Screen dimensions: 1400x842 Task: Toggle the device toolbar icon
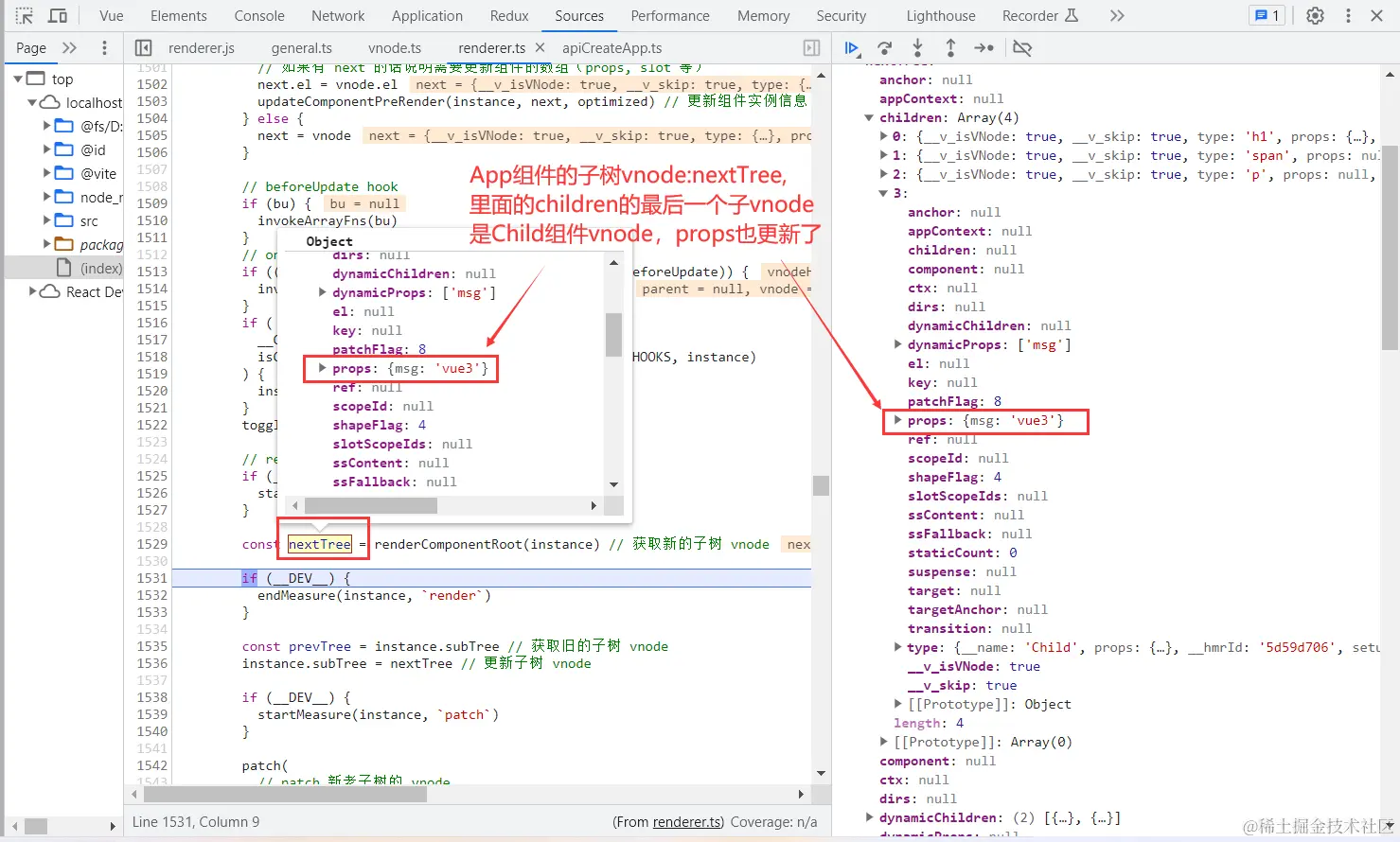click(58, 16)
